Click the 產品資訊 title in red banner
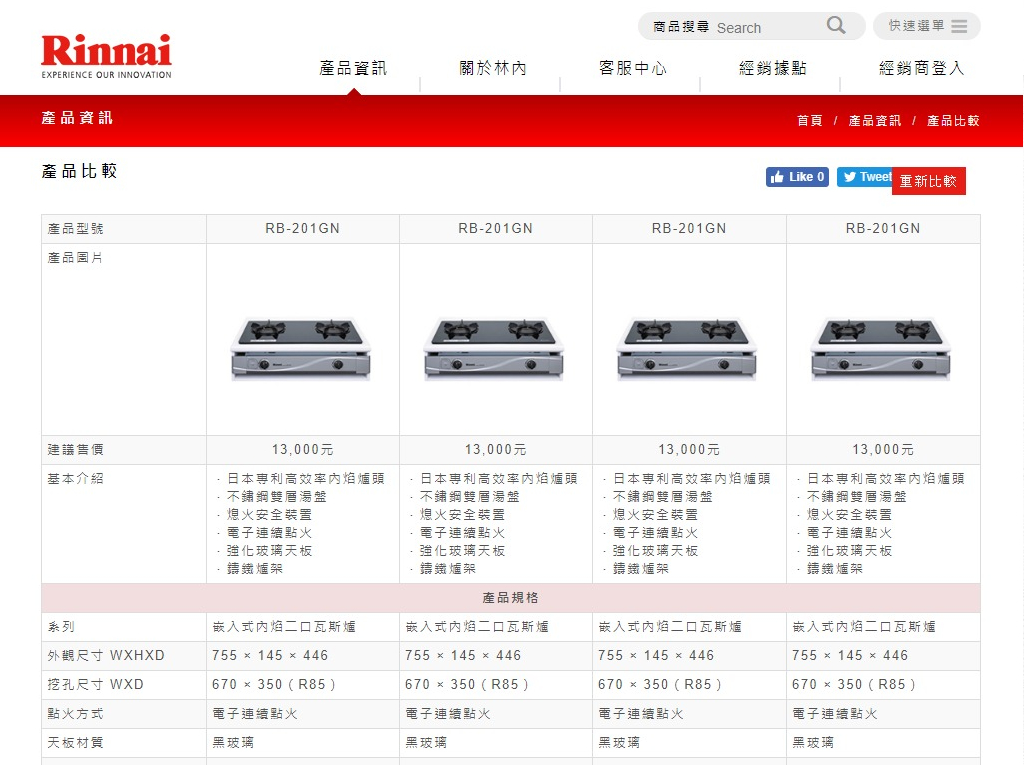This screenshot has width=1024, height=765. [77, 118]
